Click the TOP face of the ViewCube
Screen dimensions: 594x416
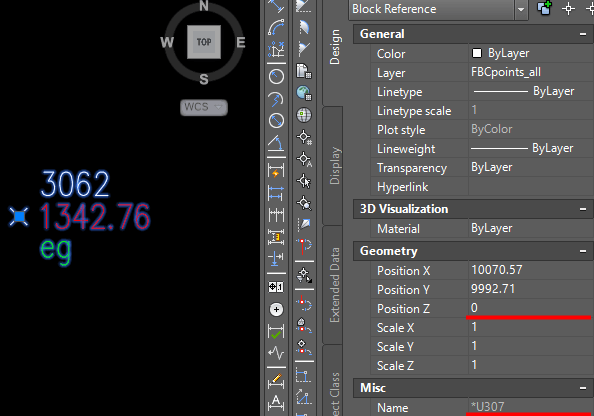[204, 42]
